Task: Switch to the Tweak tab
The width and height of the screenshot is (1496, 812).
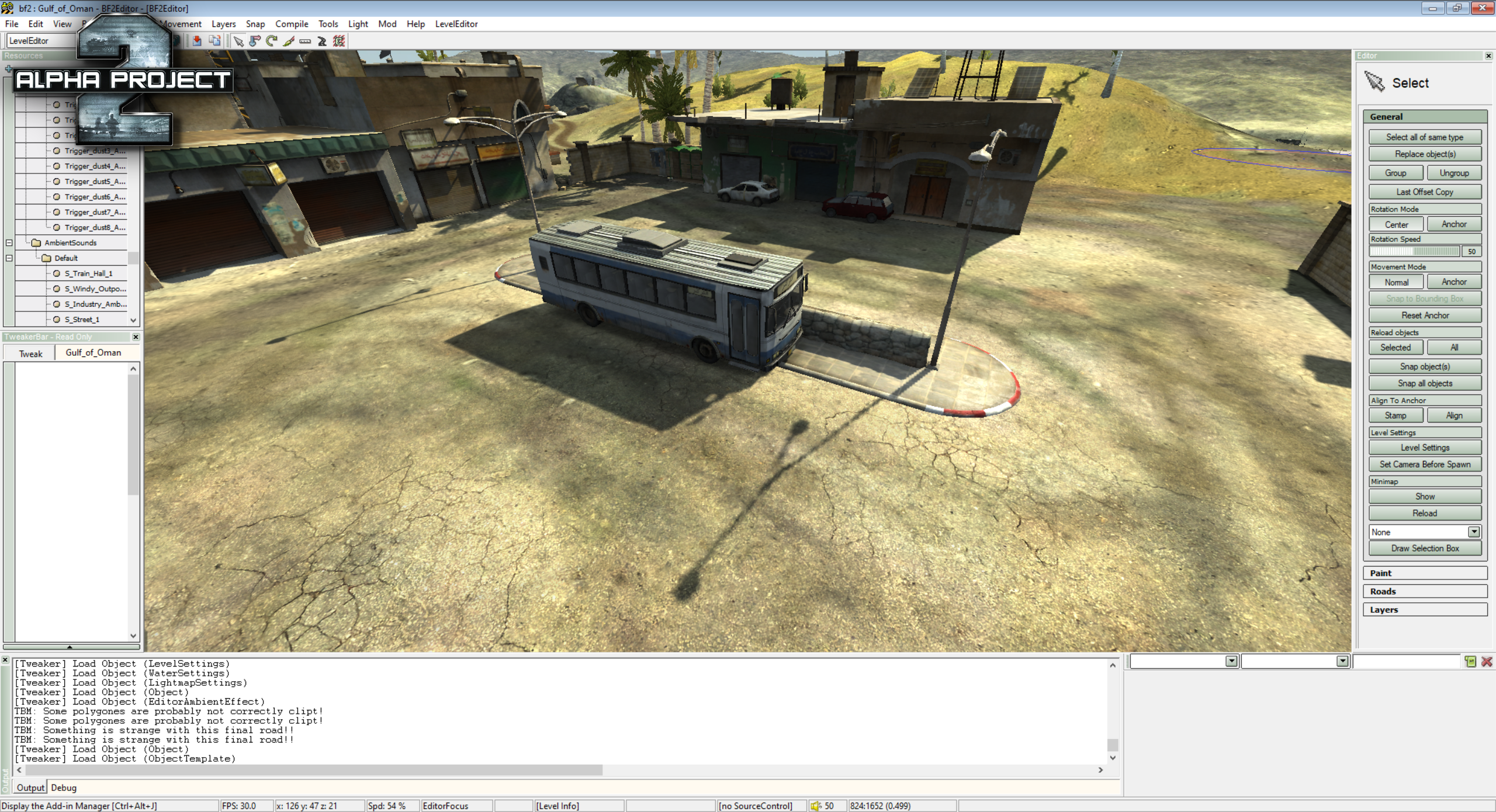Action: [30, 354]
